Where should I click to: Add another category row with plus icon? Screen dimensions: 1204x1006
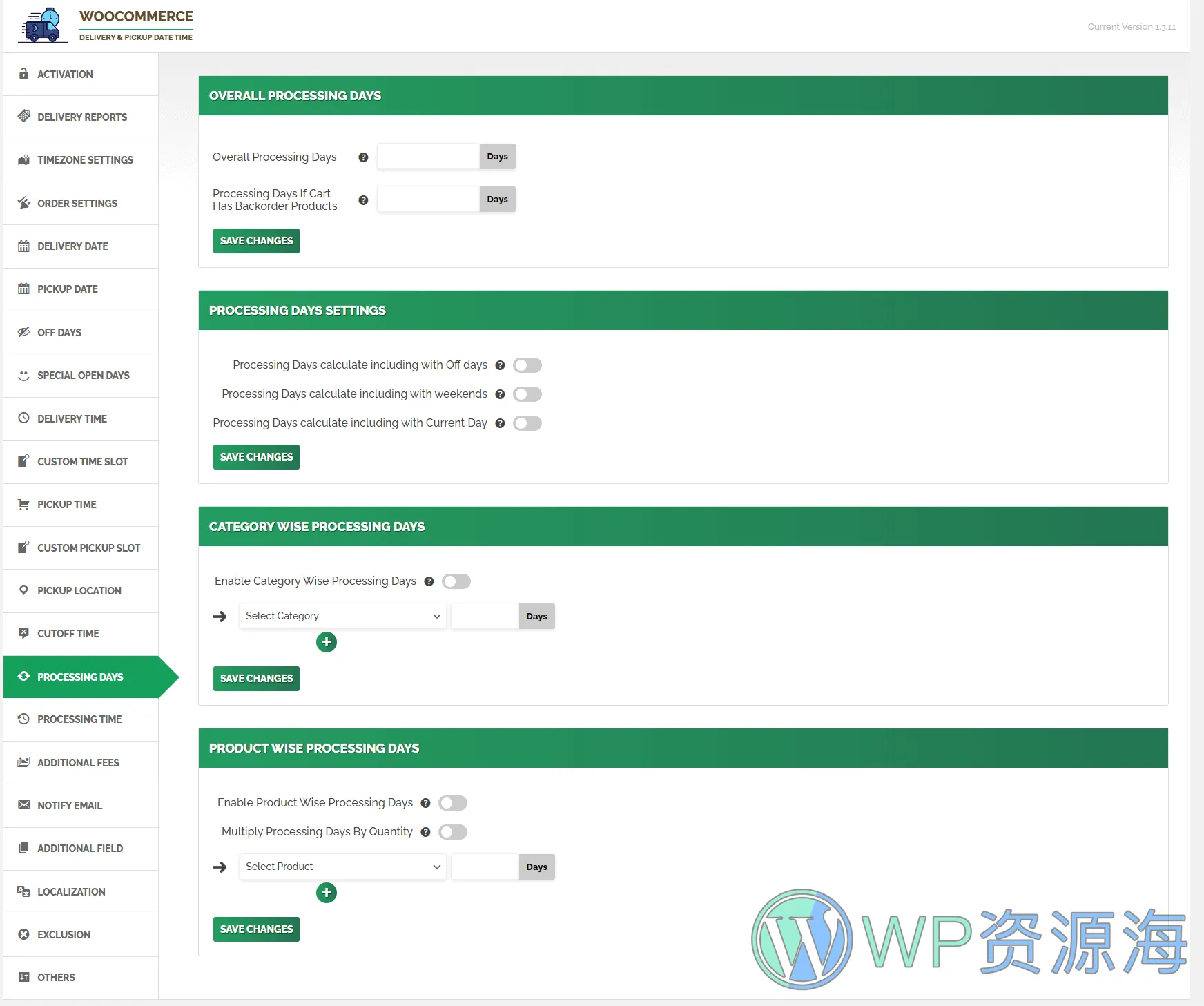(x=327, y=642)
